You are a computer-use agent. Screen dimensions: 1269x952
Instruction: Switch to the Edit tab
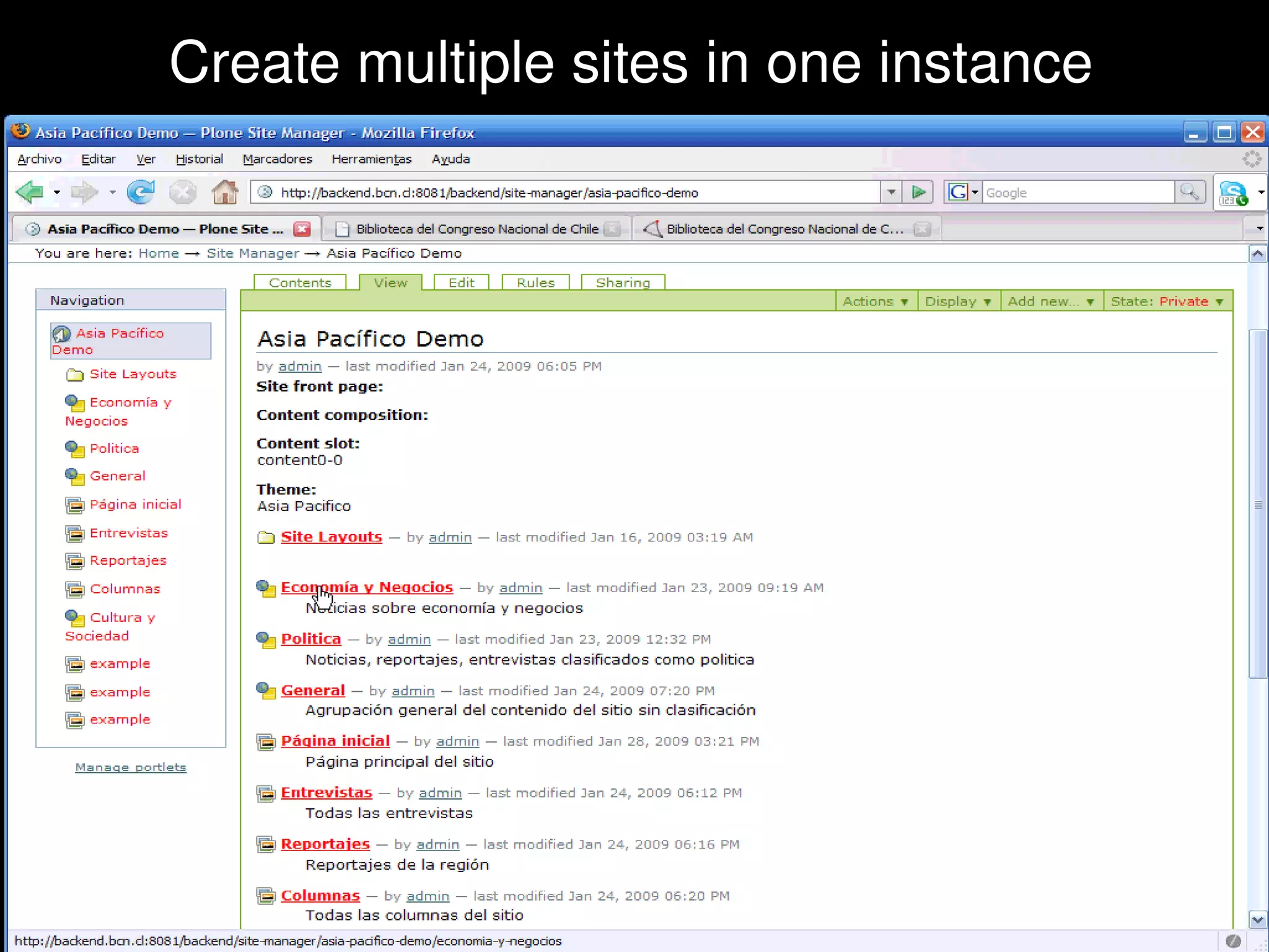click(x=461, y=283)
